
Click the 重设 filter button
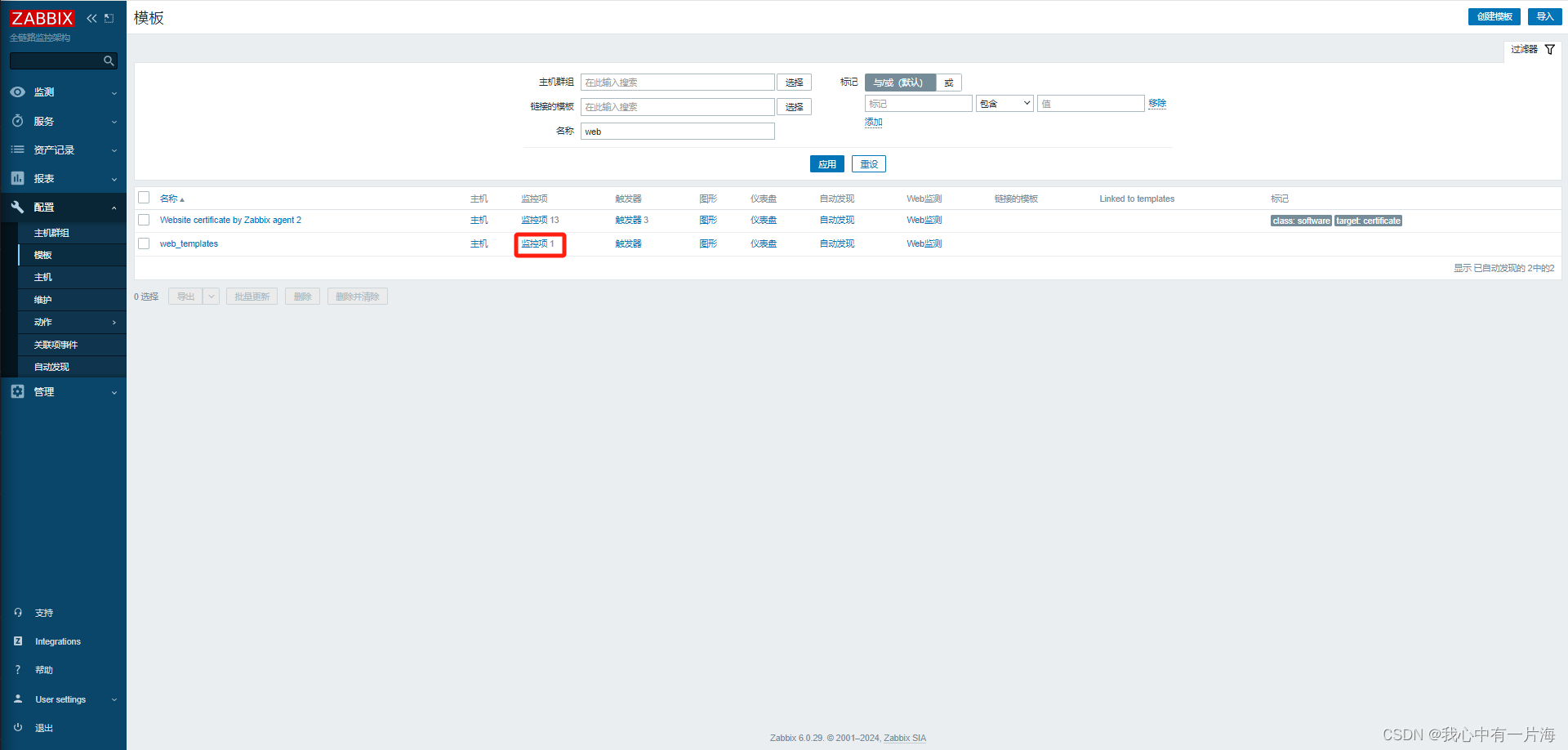tap(869, 164)
